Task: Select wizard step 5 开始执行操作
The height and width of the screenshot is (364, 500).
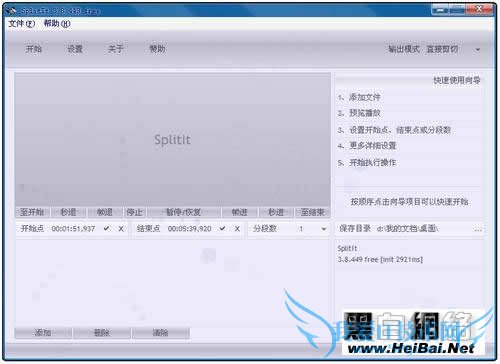Action: 367,163
